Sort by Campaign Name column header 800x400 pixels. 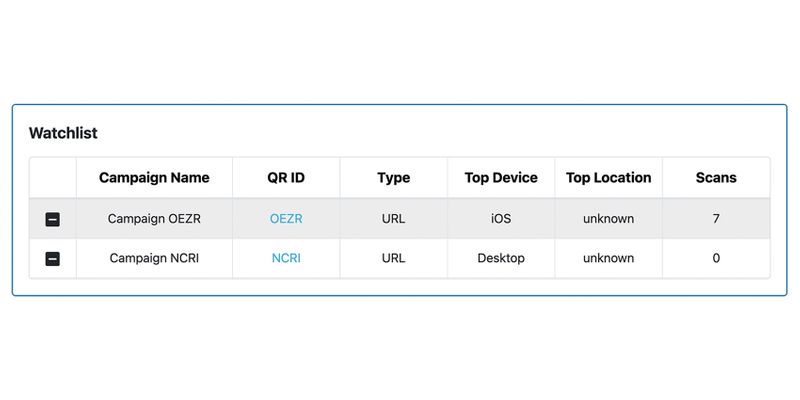[x=154, y=178]
